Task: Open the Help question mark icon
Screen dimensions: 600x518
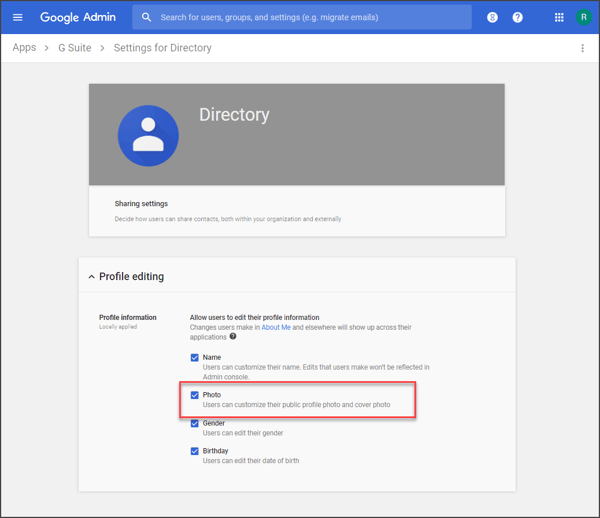Action: point(517,17)
